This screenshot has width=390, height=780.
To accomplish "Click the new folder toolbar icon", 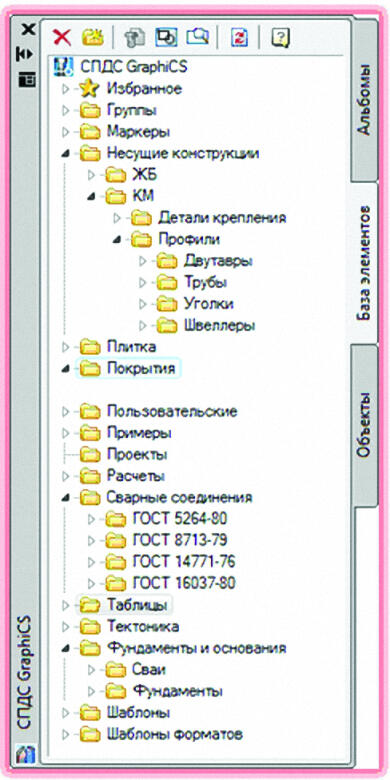I will (x=92, y=38).
